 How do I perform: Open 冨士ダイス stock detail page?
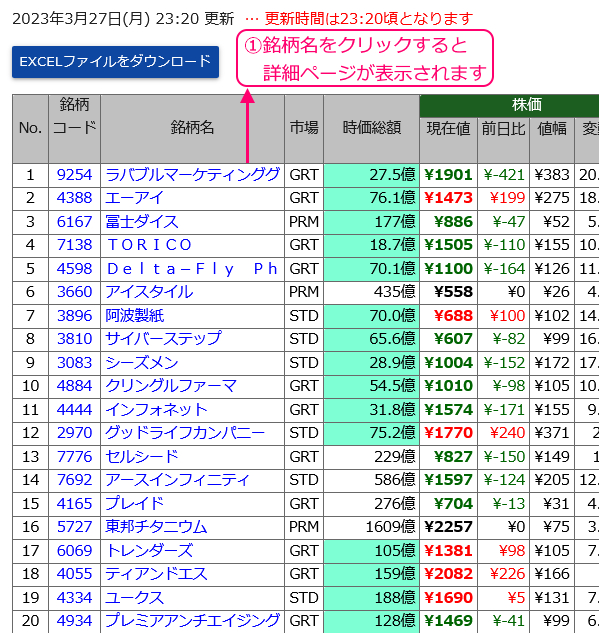point(142,222)
